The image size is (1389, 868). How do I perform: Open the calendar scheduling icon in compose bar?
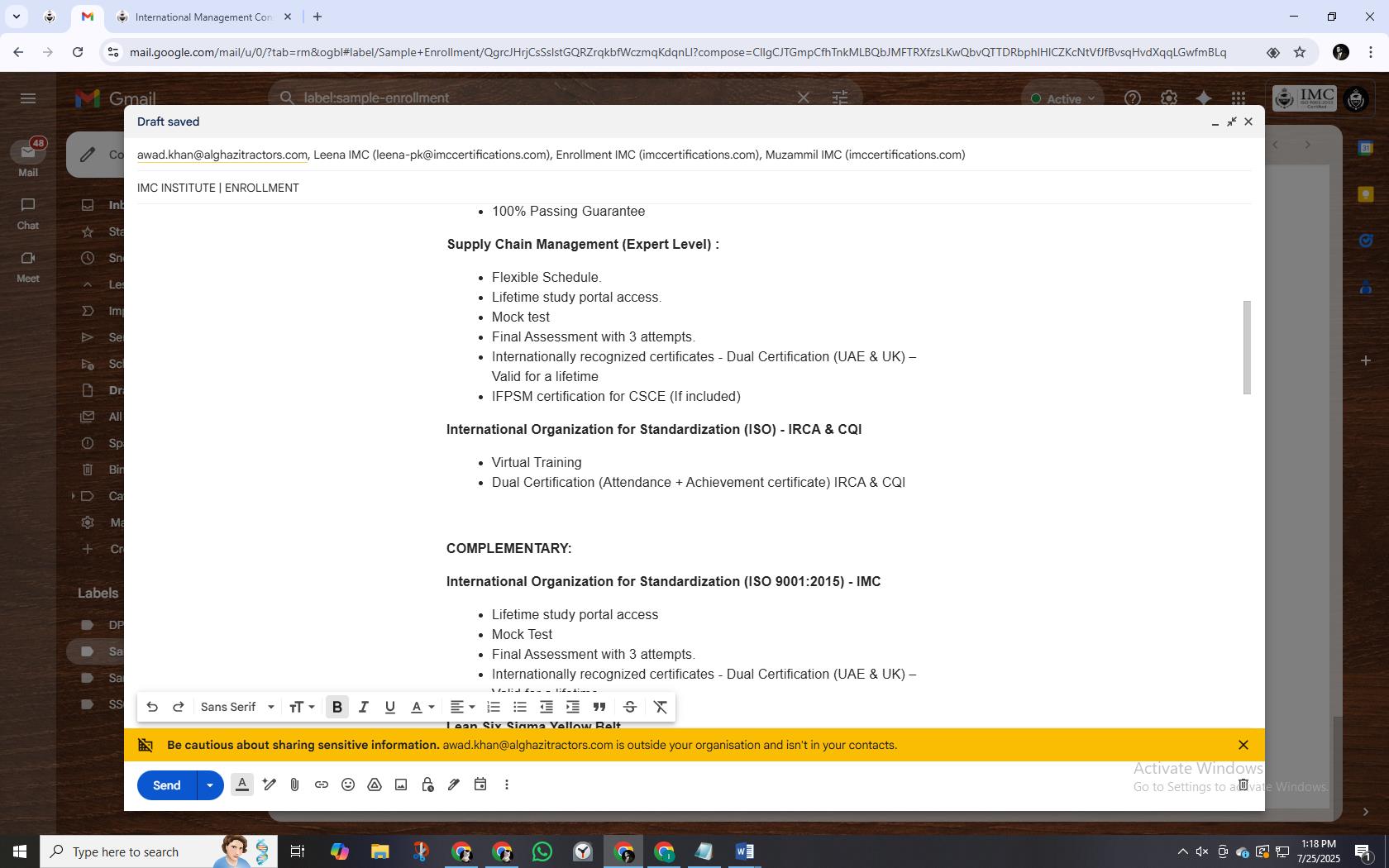(x=480, y=785)
